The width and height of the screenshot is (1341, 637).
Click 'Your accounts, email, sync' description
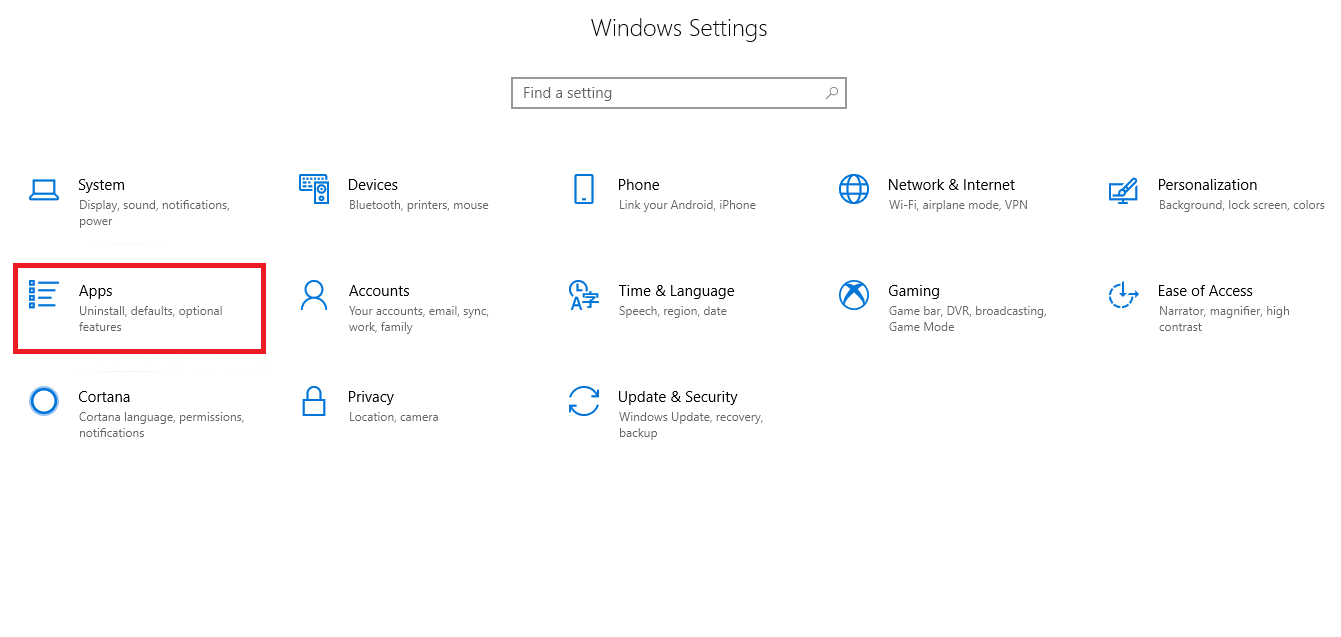pos(419,319)
